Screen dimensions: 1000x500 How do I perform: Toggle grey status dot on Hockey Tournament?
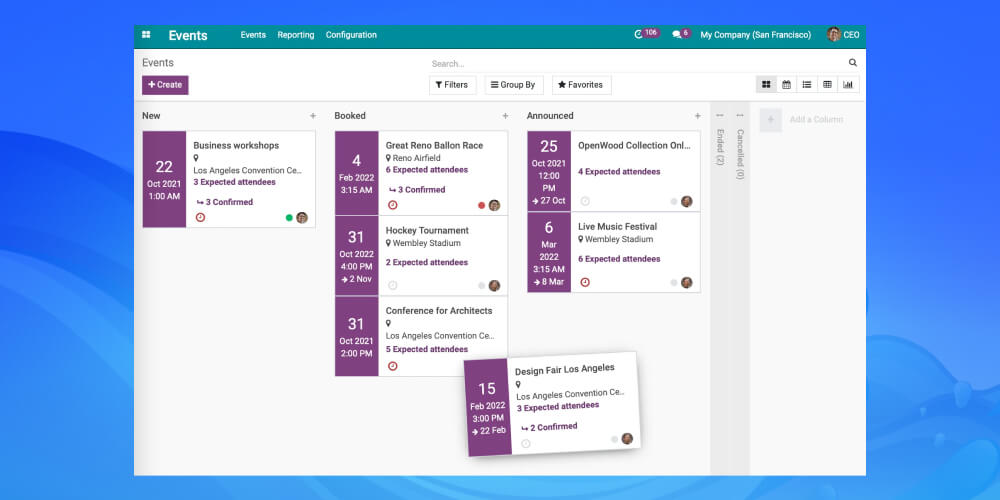(482, 286)
